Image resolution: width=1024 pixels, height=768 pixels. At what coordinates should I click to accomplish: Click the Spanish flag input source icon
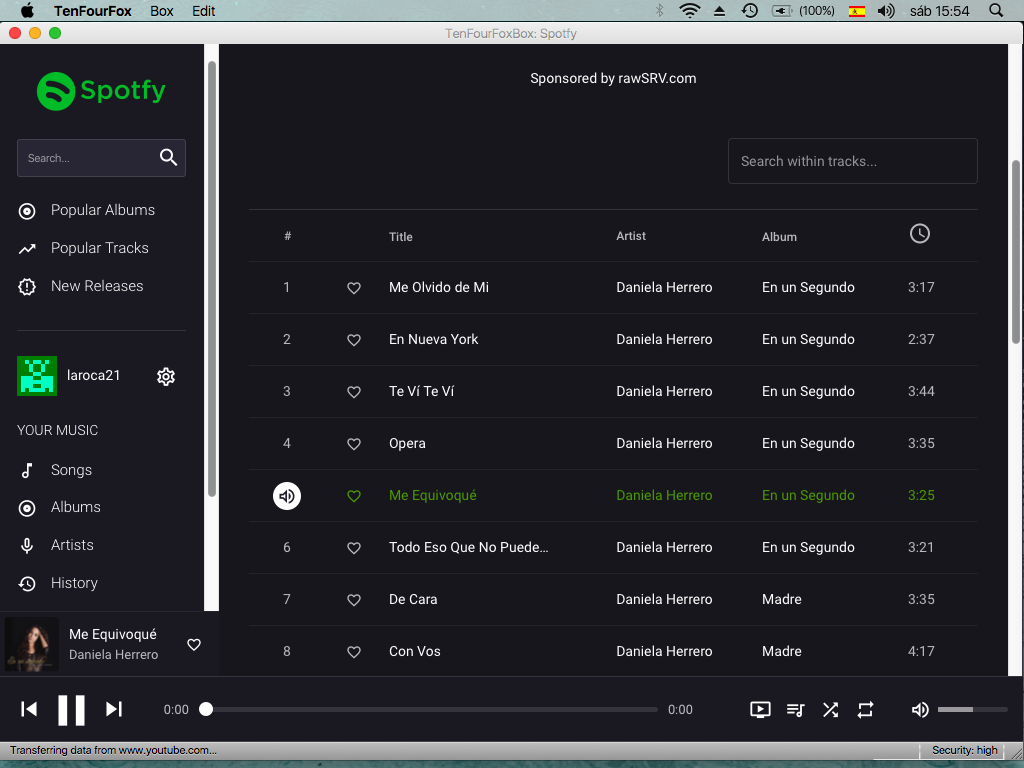tap(857, 11)
